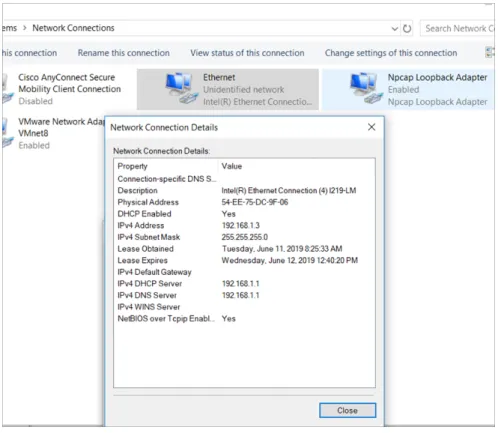The height and width of the screenshot is (433, 498).
Task: Select the IPv4 DNS Server row
Action: (244, 295)
